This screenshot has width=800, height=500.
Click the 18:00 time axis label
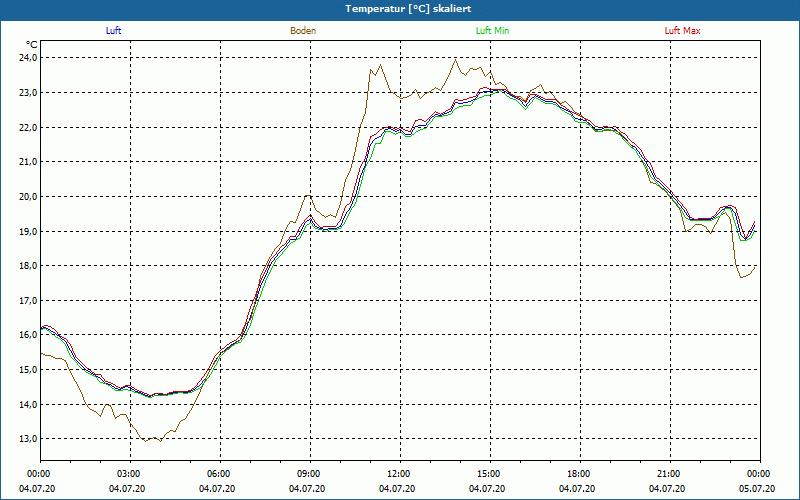[x=581, y=474]
